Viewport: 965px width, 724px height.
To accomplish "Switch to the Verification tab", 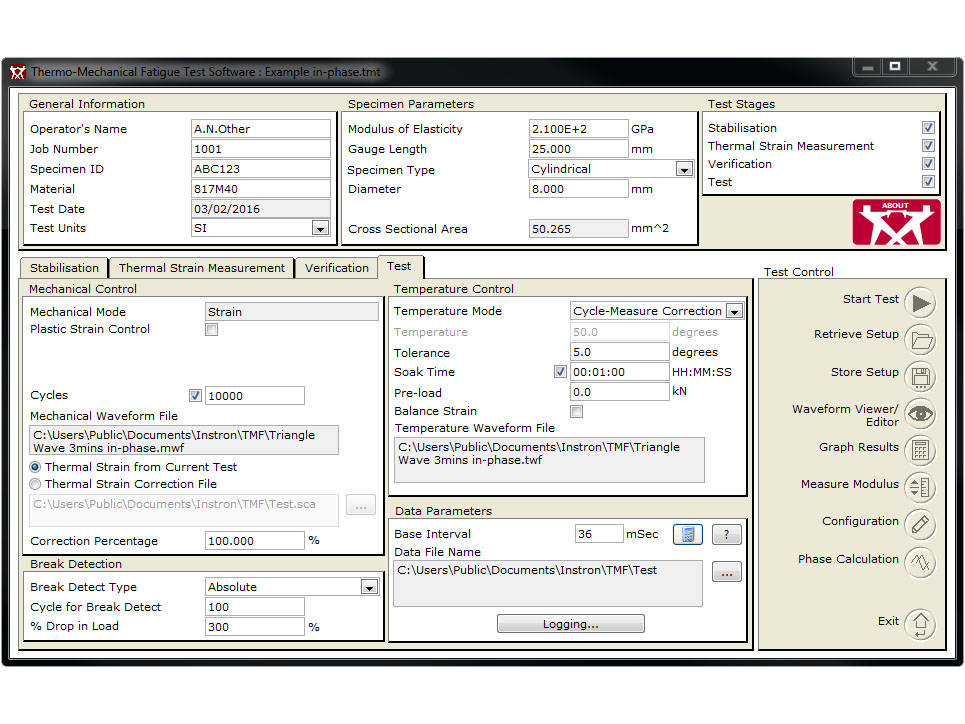I will click(336, 268).
